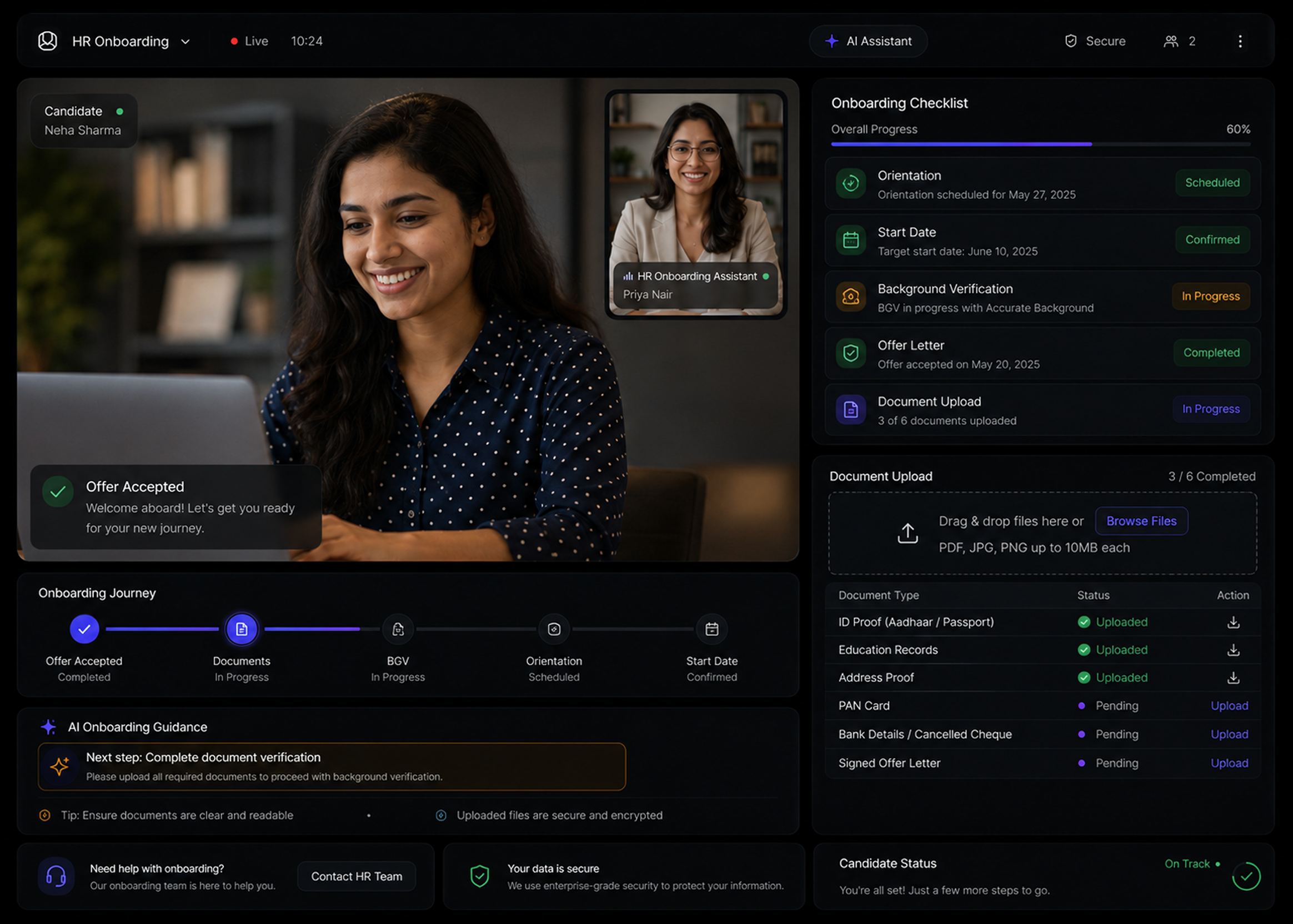Click the audio bars icon beside HR Onboarding Assistant
This screenshot has width=1293, height=924.
pos(628,277)
